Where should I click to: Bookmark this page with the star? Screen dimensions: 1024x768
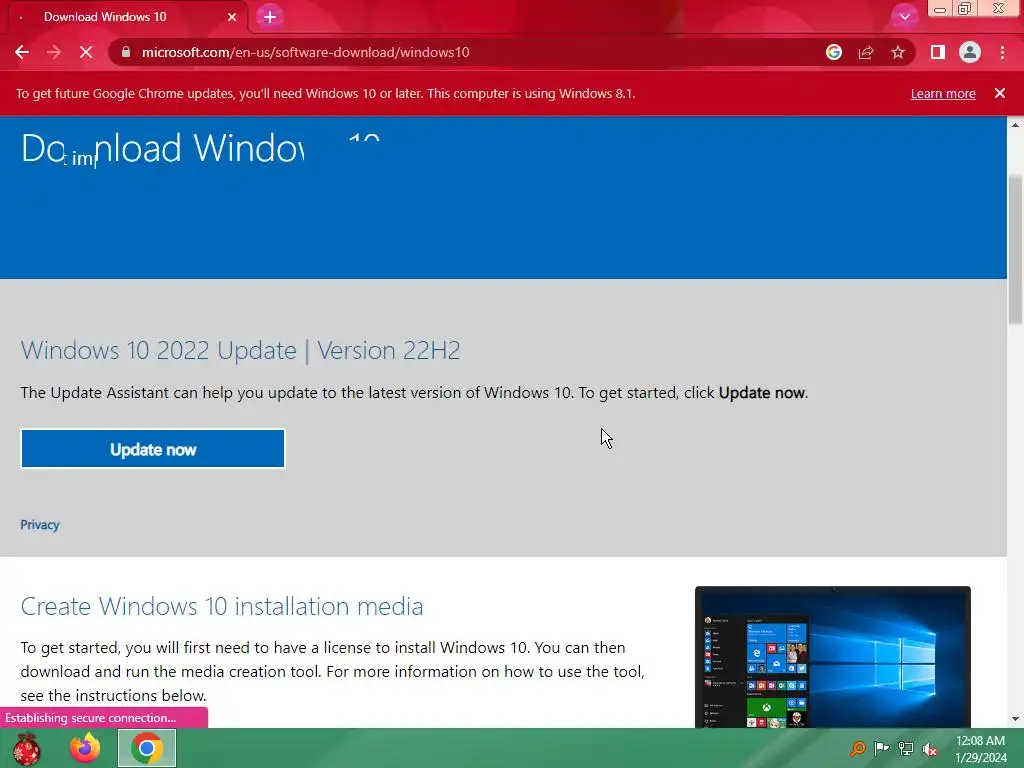click(x=898, y=52)
